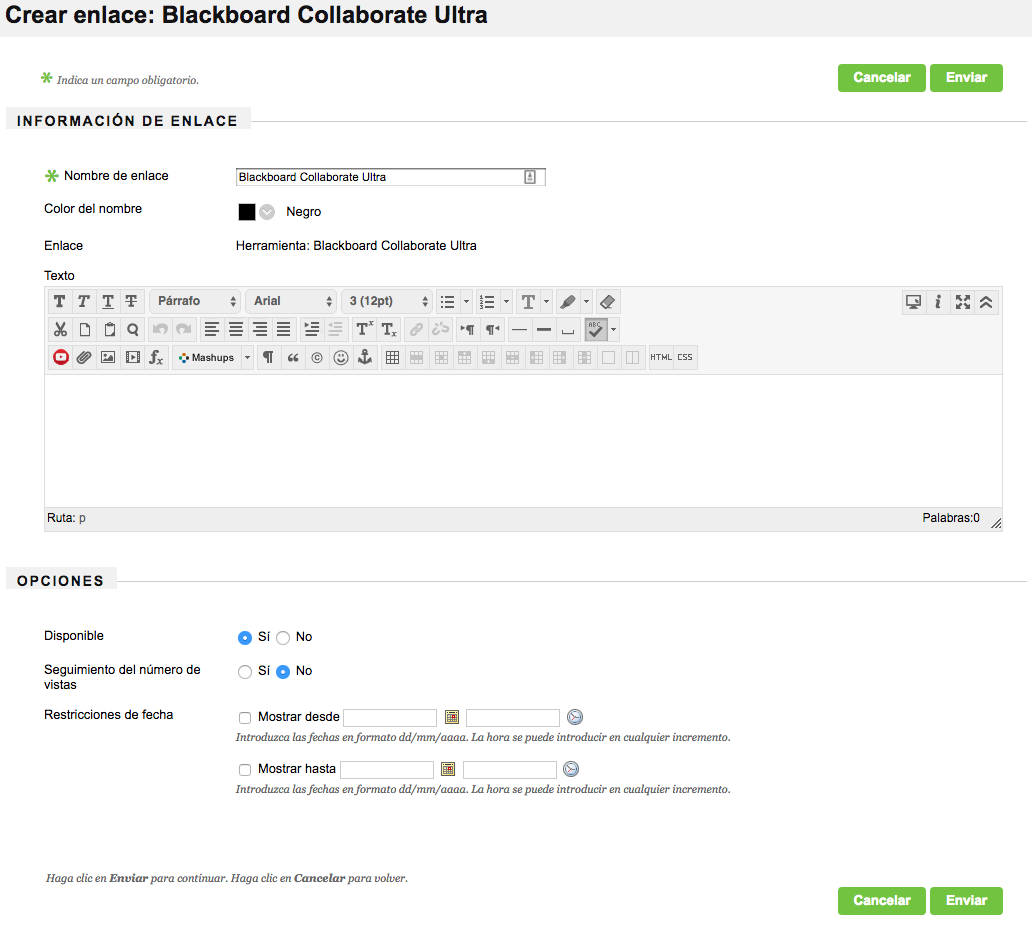
Task: Expand the editor to fullscreen
Action: click(x=962, y=302)
